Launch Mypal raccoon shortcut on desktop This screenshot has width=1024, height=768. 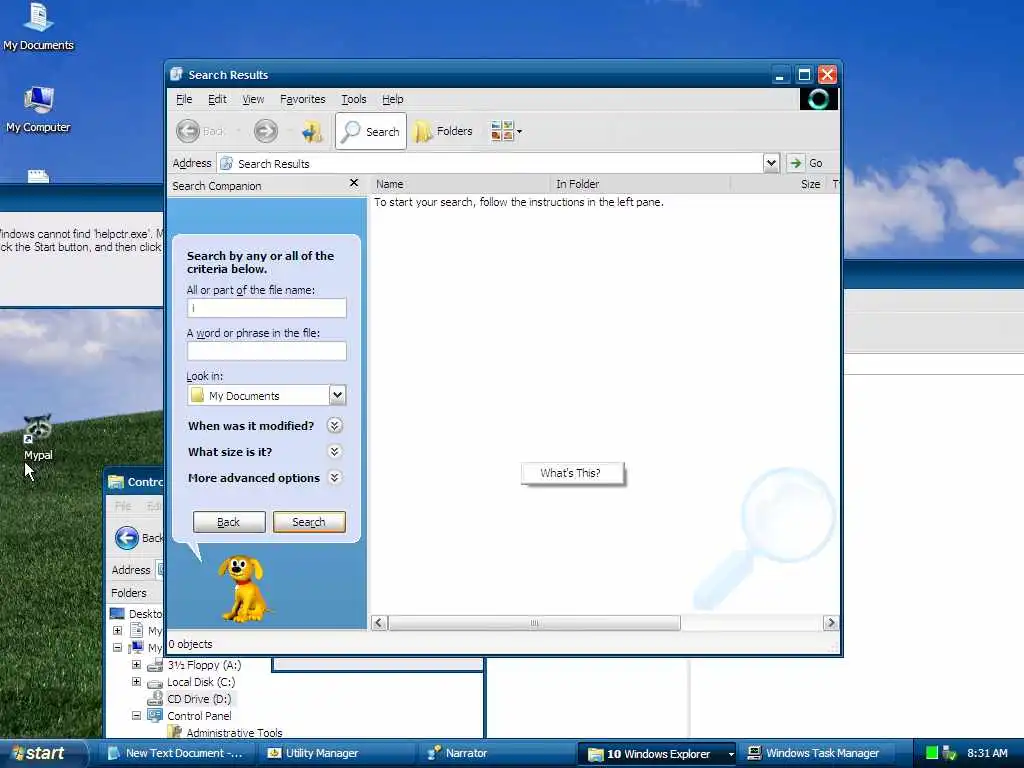click(38, 437)
